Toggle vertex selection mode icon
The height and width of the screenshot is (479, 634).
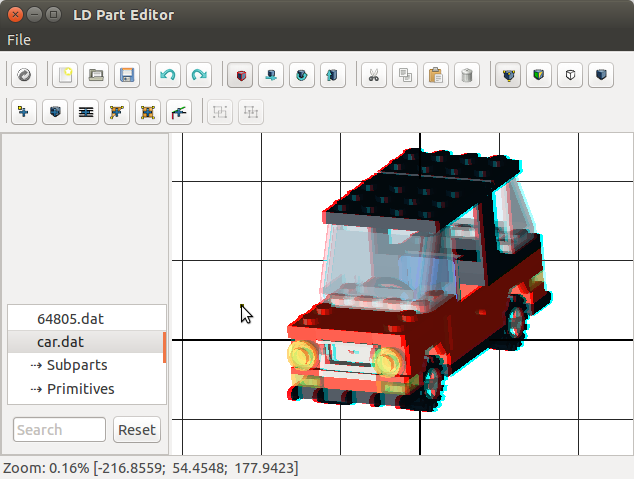coord(508,75)
